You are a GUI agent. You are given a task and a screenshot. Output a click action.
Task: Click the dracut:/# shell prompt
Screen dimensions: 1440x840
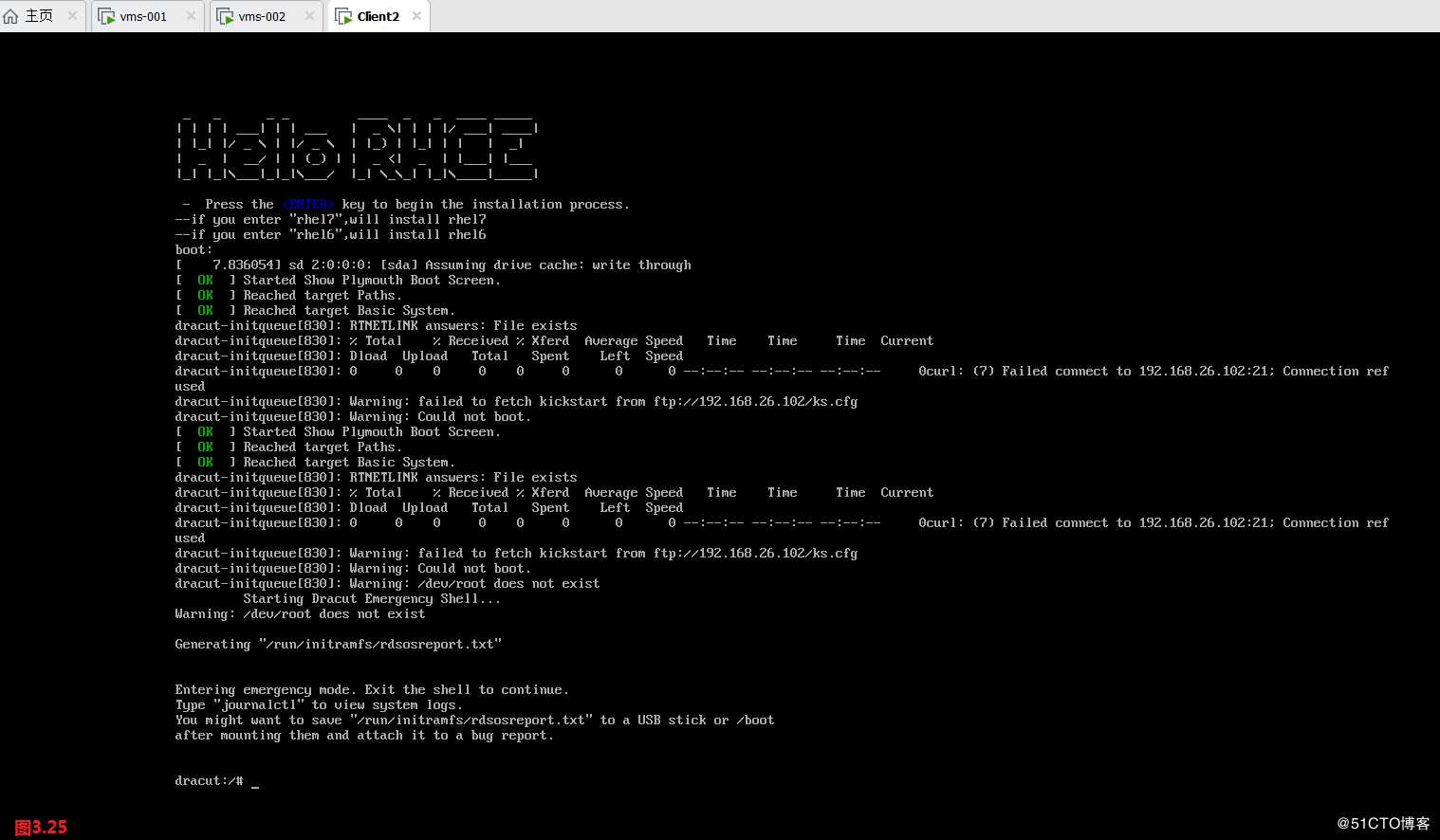(209, 781)
